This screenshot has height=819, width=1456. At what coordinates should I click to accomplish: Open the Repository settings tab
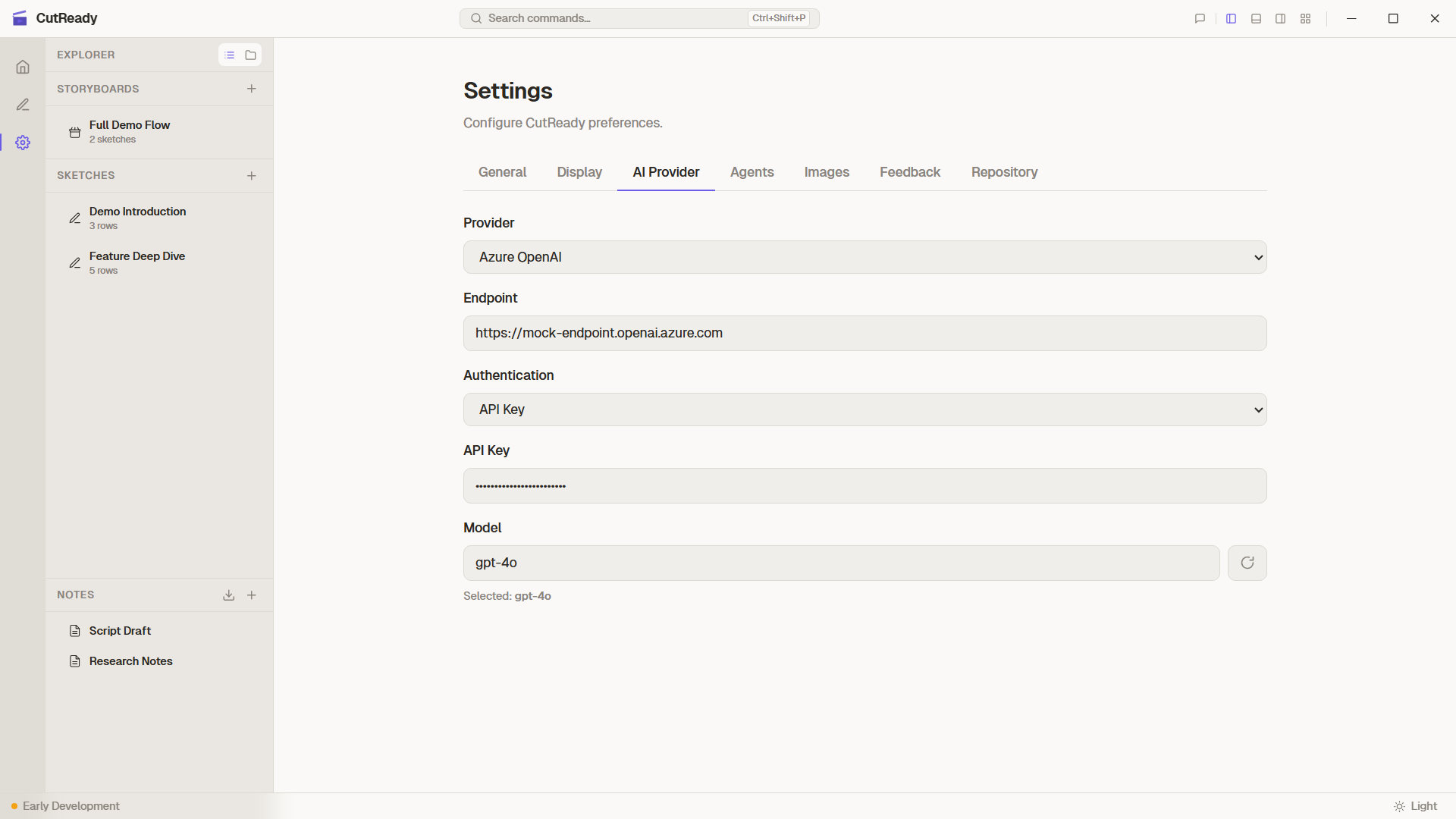click(x=1004, y=172)
